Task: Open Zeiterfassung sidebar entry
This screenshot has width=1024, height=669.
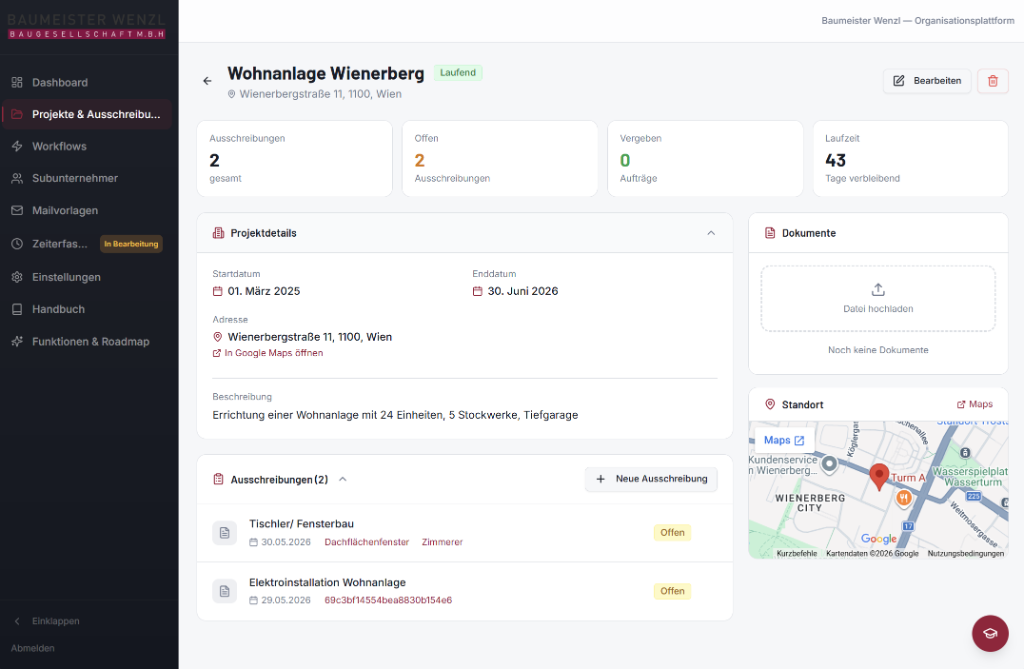Action: pos(88,244)
